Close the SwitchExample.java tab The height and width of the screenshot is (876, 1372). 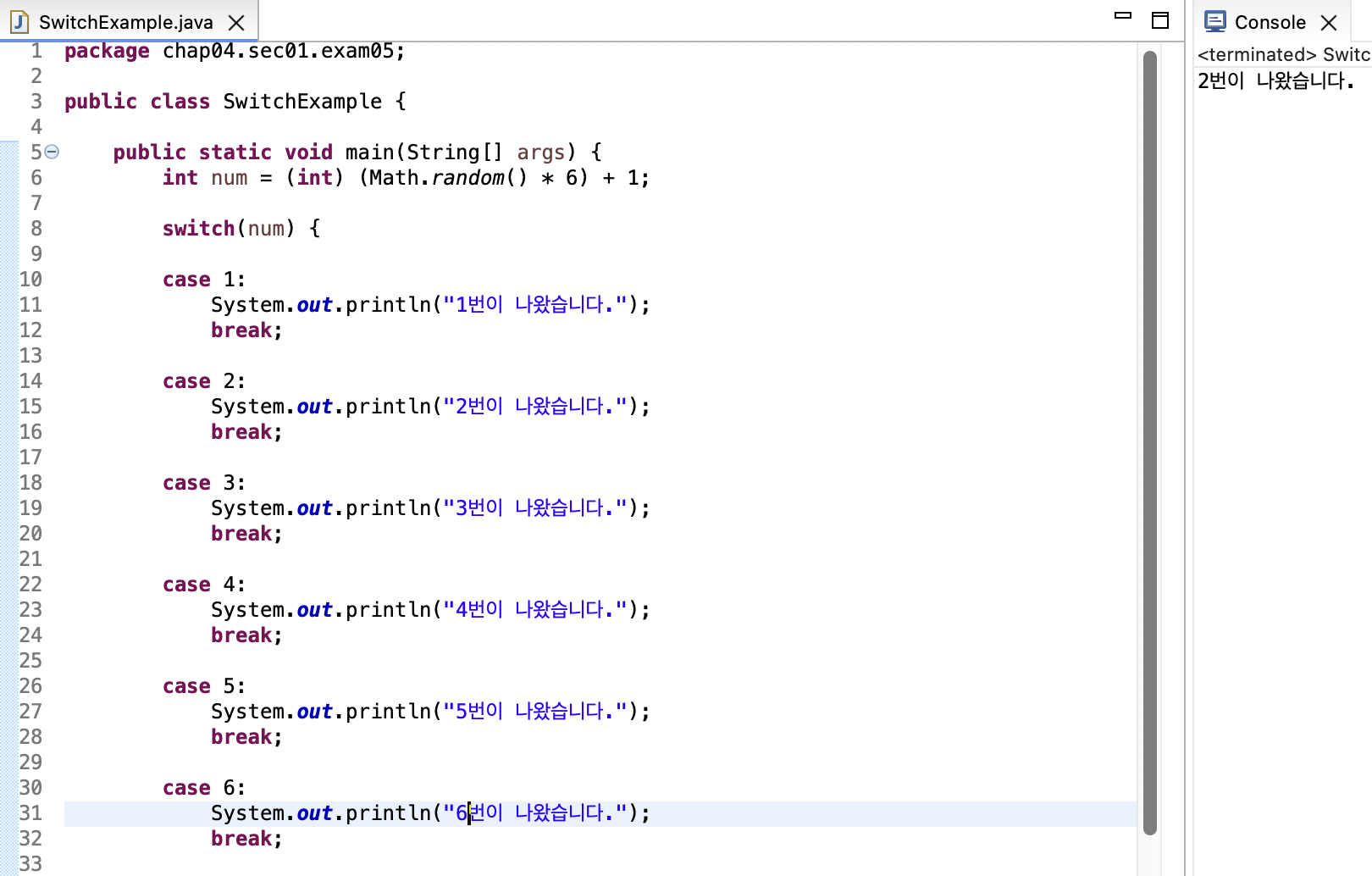coord(237,23)
